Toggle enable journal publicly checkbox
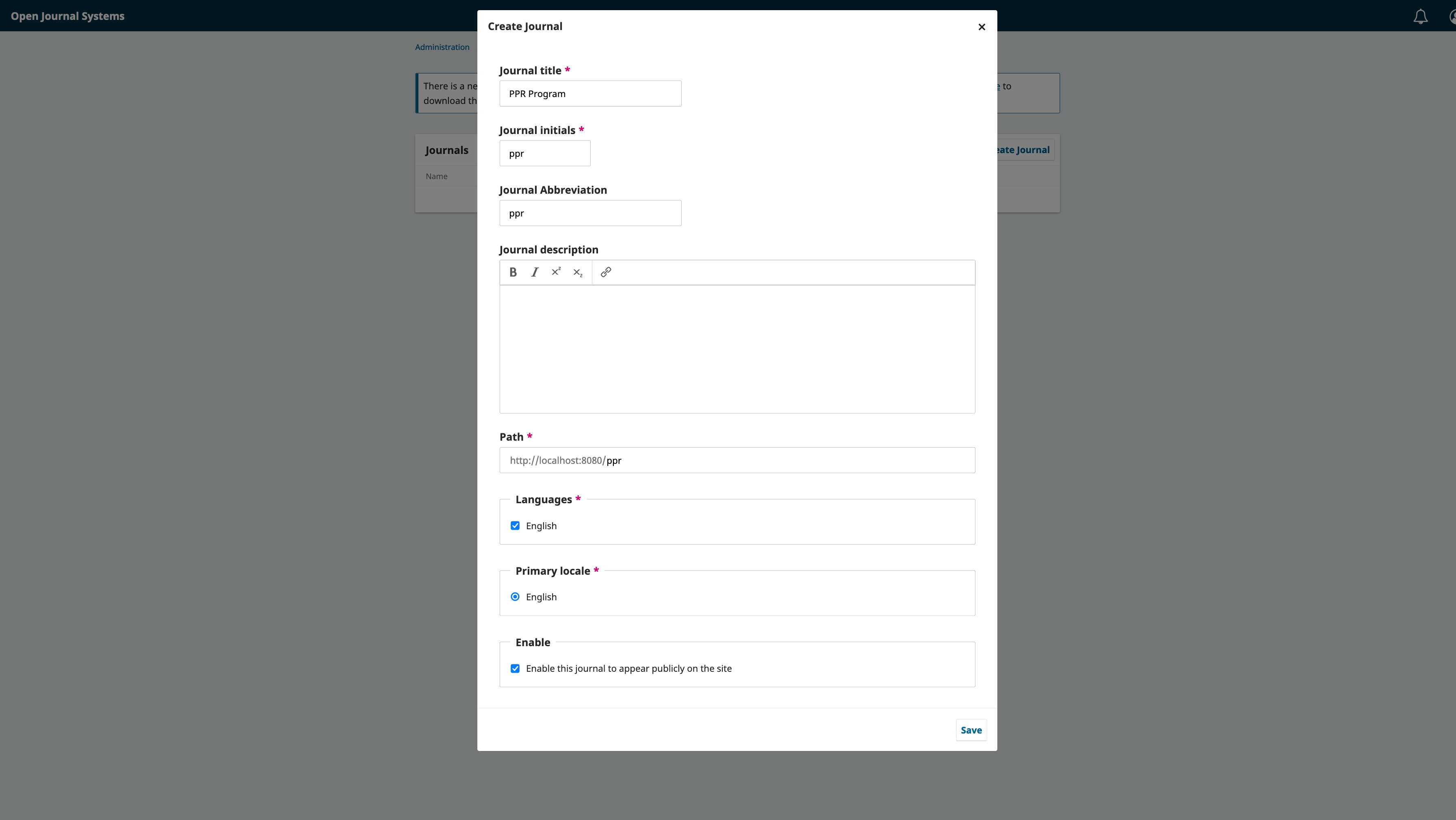The image size is (1456, 820). coord(515,669)
